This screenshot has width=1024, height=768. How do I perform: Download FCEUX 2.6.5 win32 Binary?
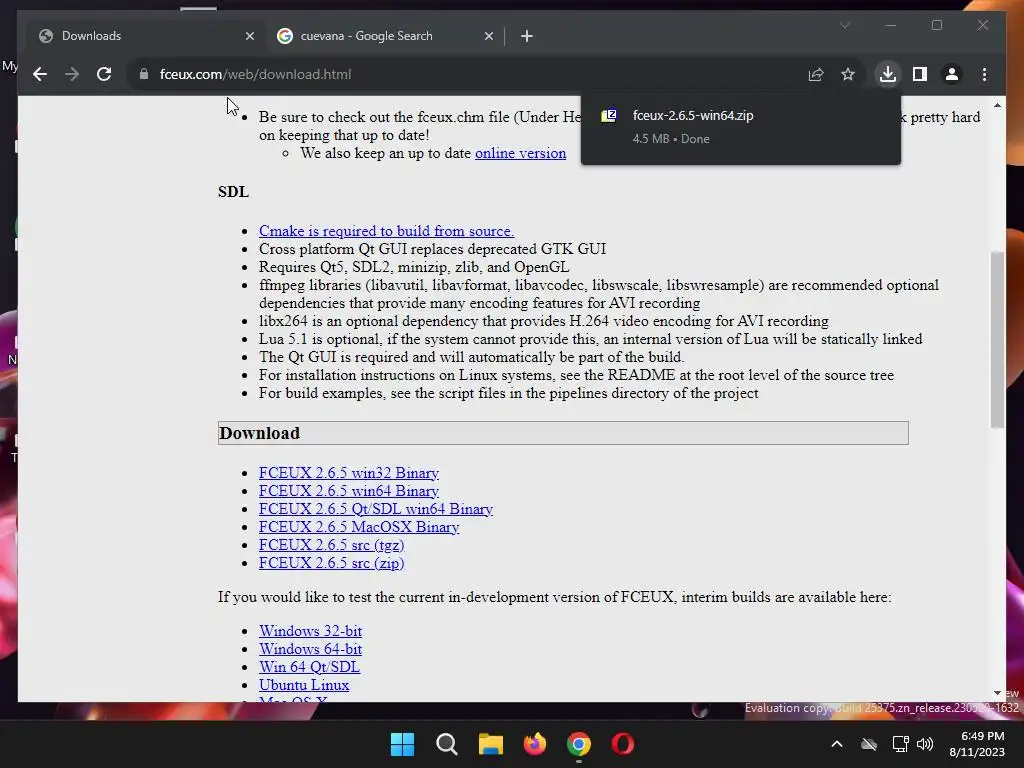pos(349,473)
